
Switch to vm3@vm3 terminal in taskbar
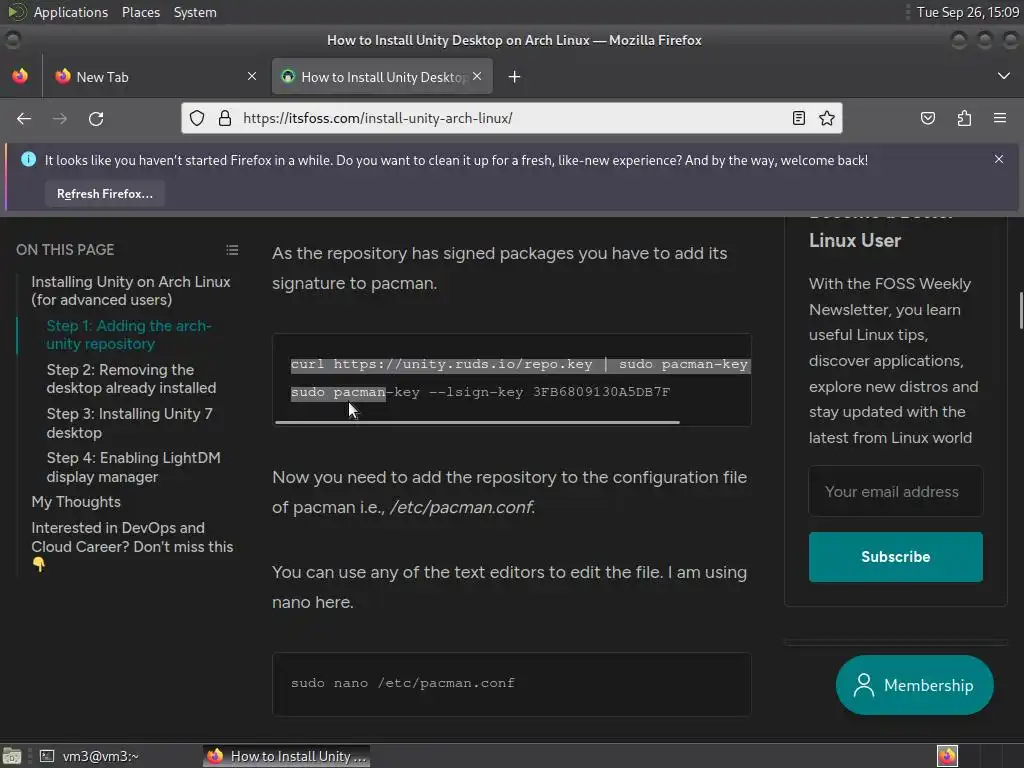[89, 756]
